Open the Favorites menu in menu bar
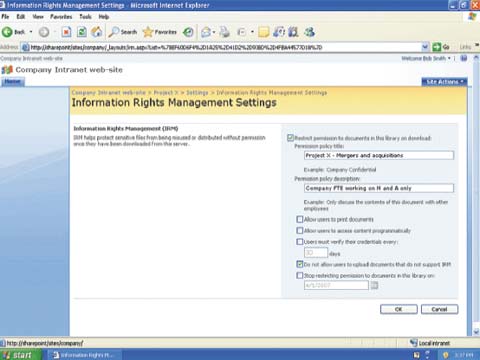 point(61,17)
